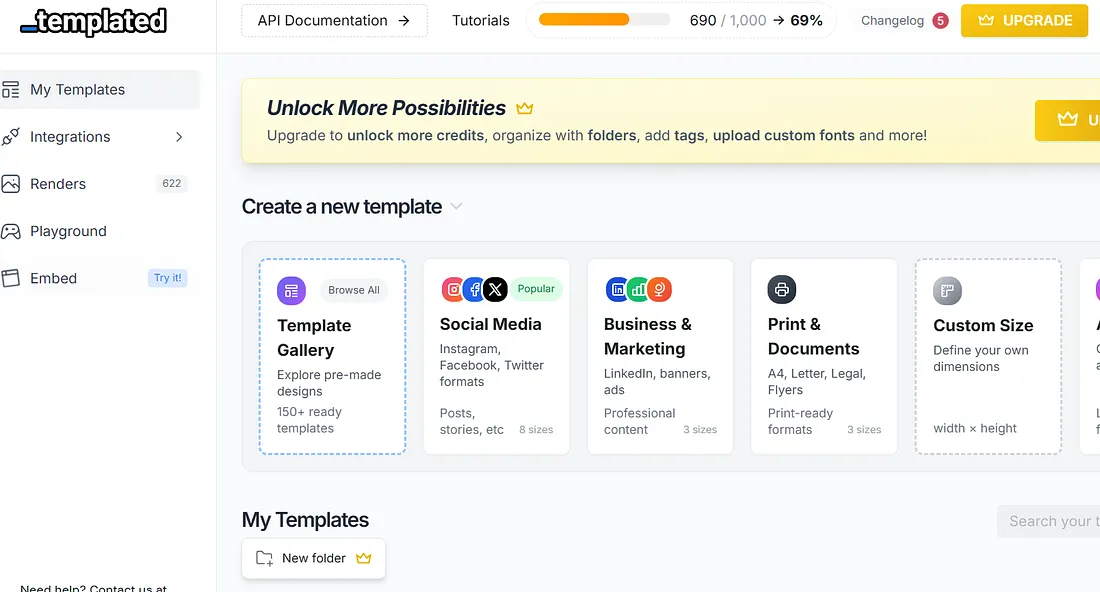Click the green chart icon on Business card
Screen dimensions: 1100x592
click(x=638, y=289)
